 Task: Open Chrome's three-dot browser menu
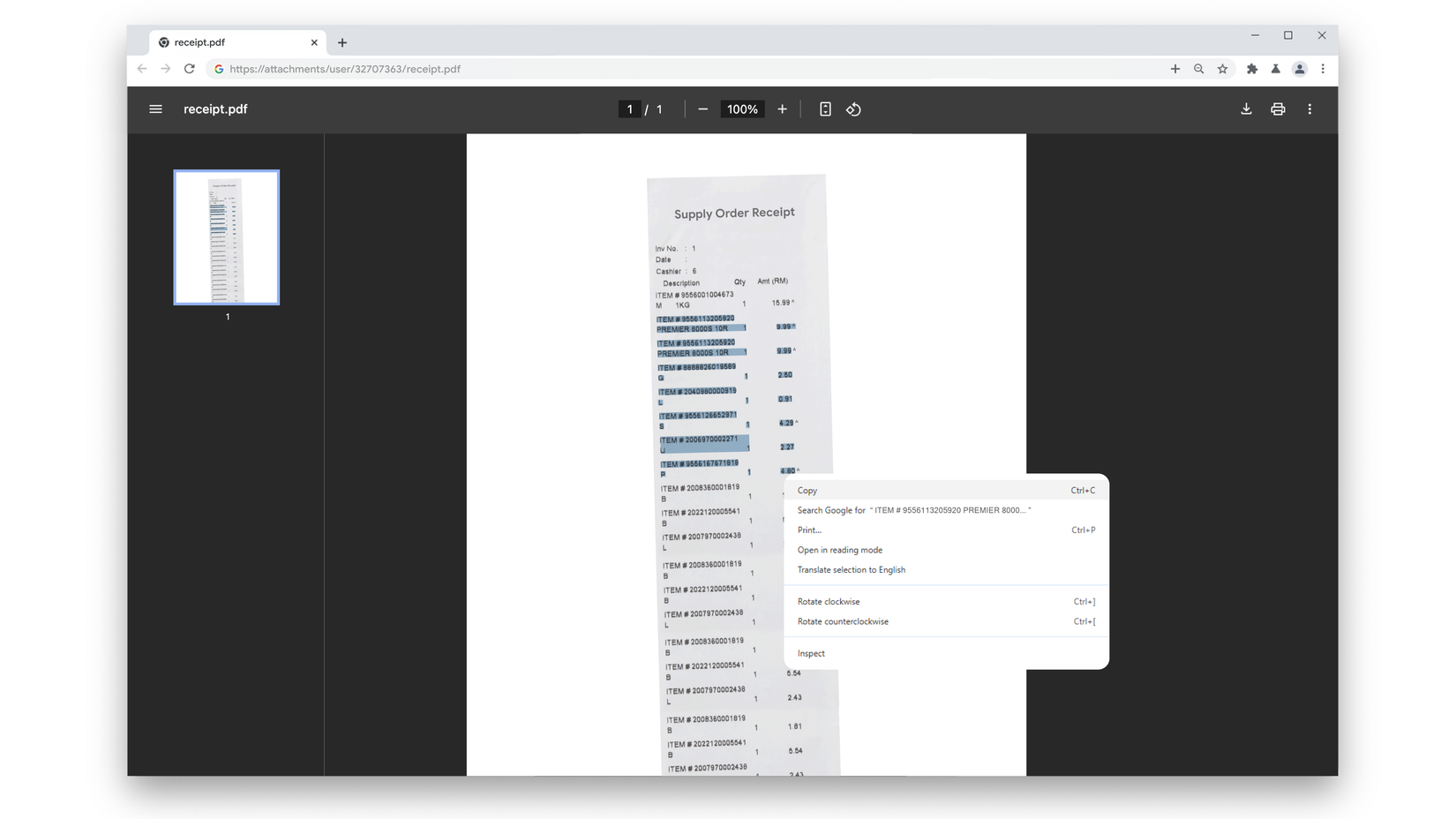tap(1322, 68)
